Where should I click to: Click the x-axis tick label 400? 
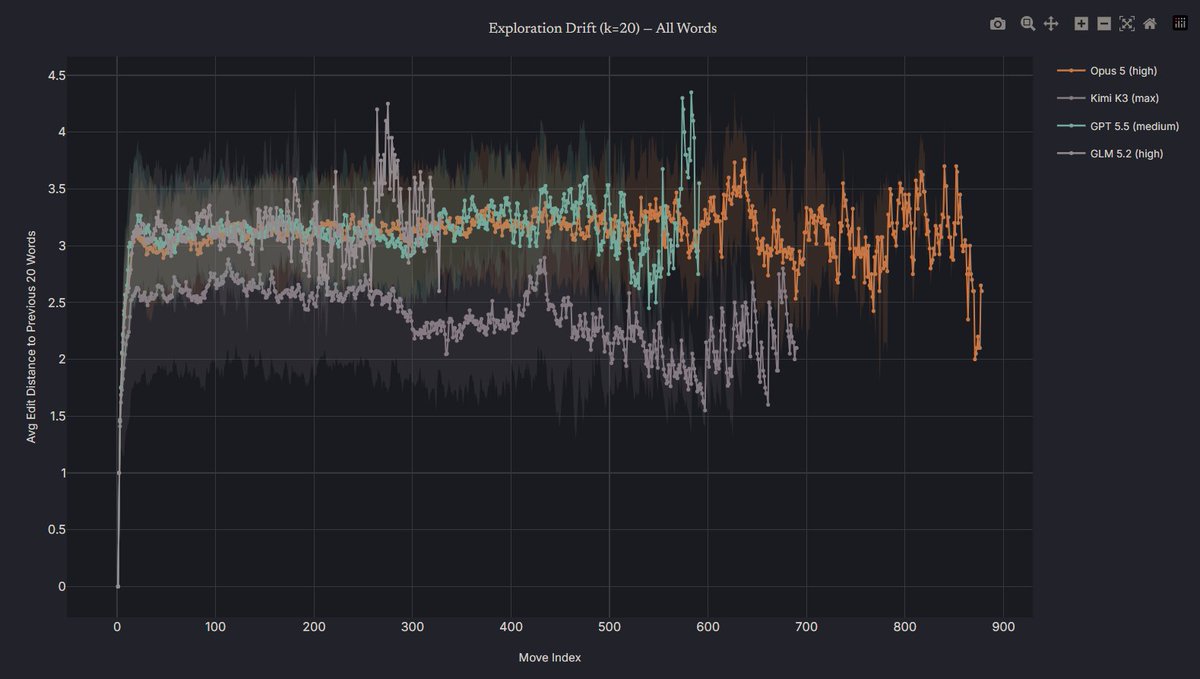pos(511,627)
